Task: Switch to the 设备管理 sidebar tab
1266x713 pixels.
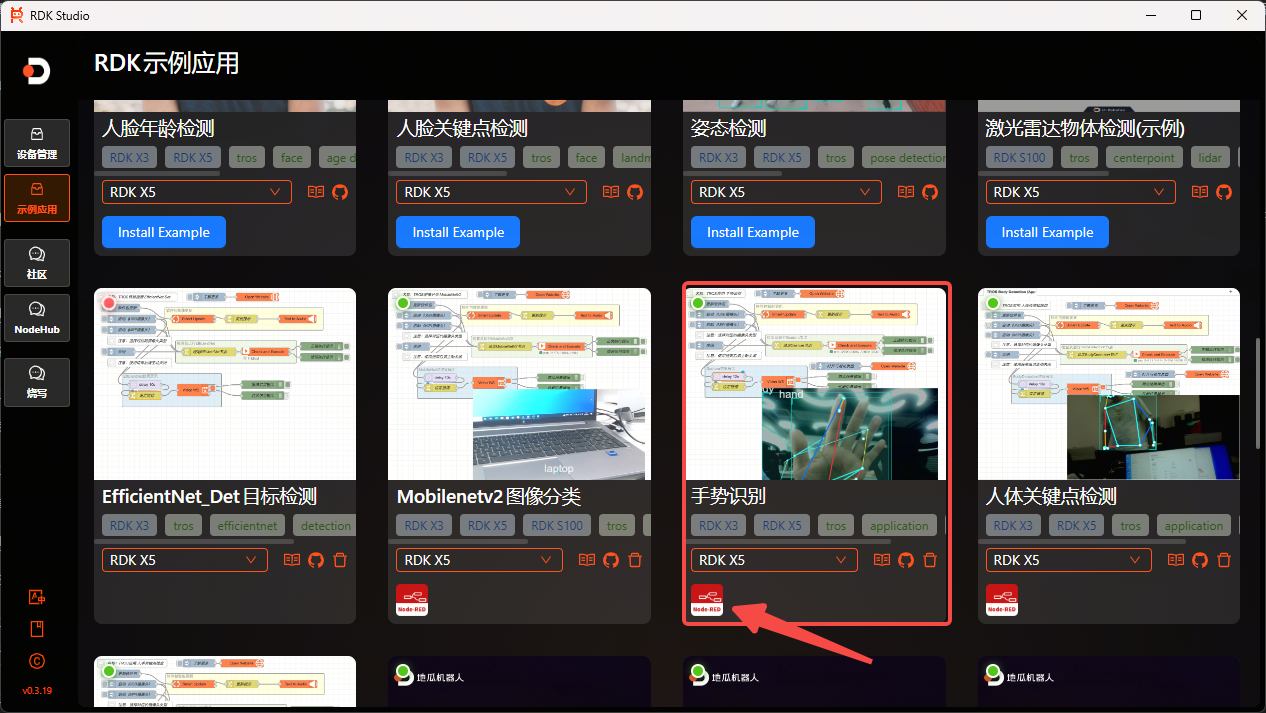Action: 37,143
